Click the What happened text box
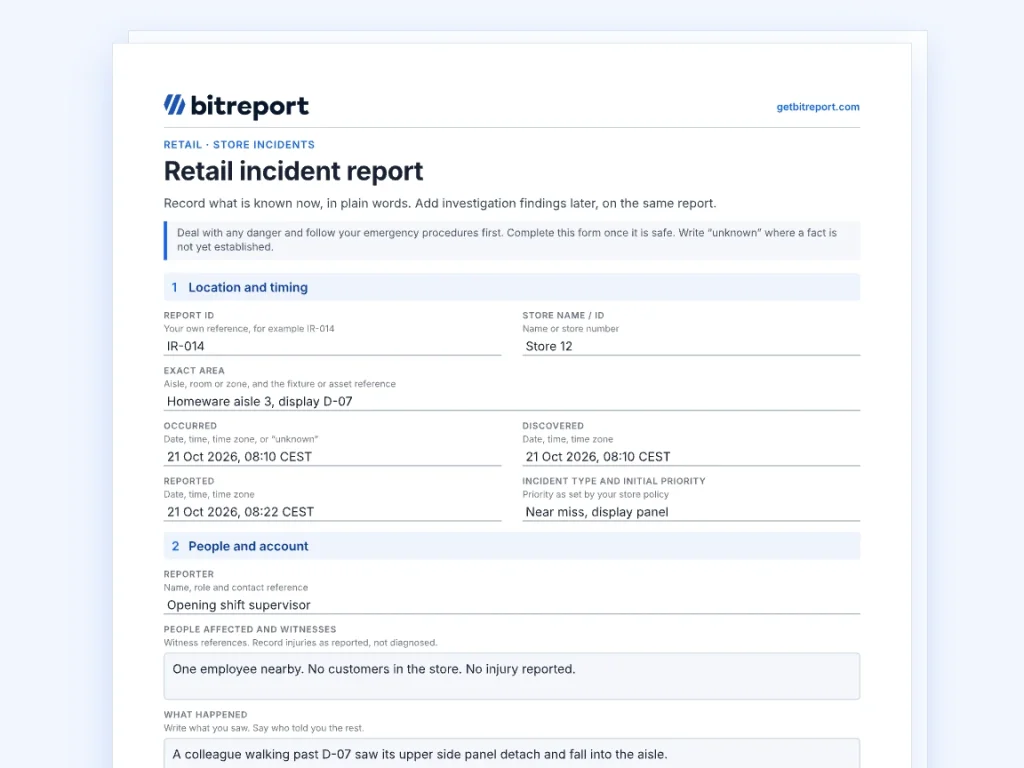Screen dimensions: 1024x768 [511, 754]
